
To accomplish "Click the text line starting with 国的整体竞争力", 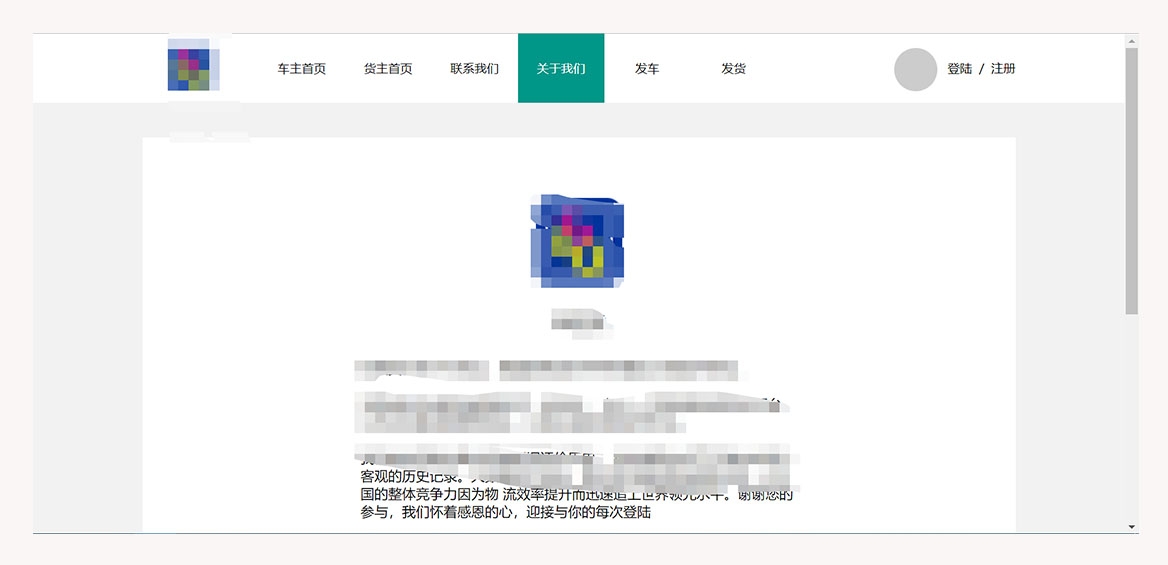I will point(576,495).
